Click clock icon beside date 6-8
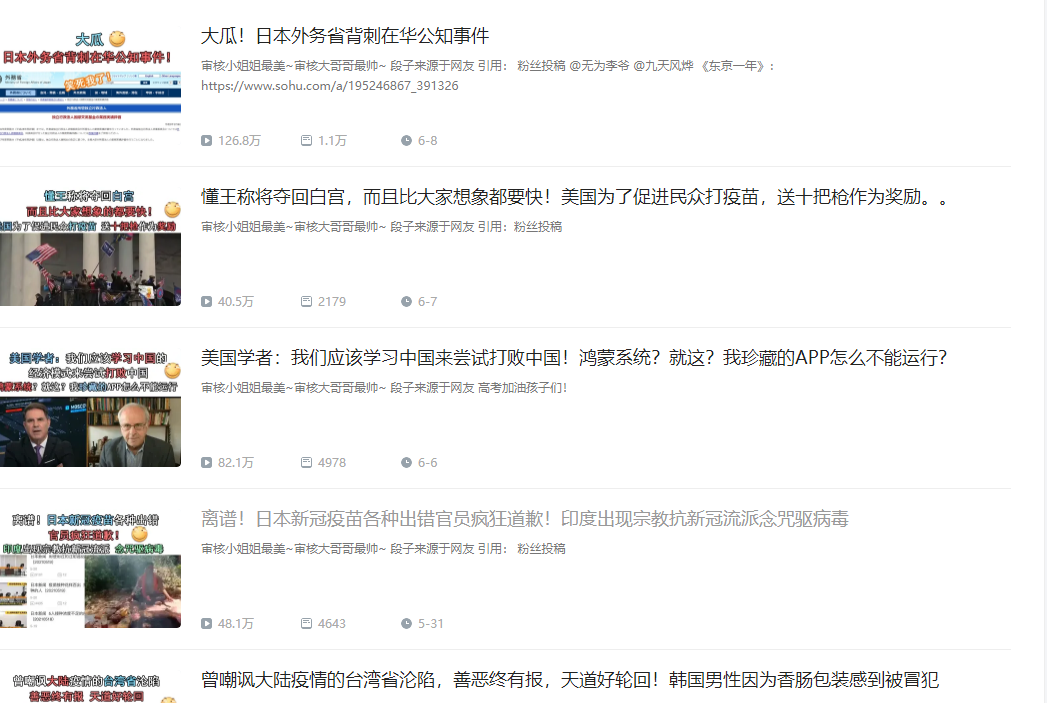 click(x=406, y=140)
